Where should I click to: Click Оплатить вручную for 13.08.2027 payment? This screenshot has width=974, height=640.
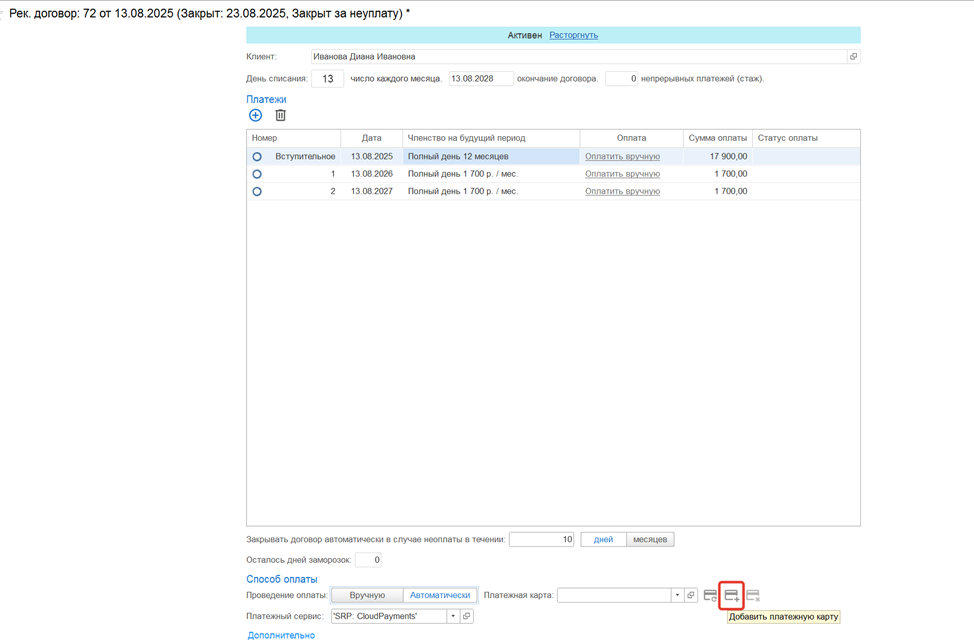pos(622,191)
